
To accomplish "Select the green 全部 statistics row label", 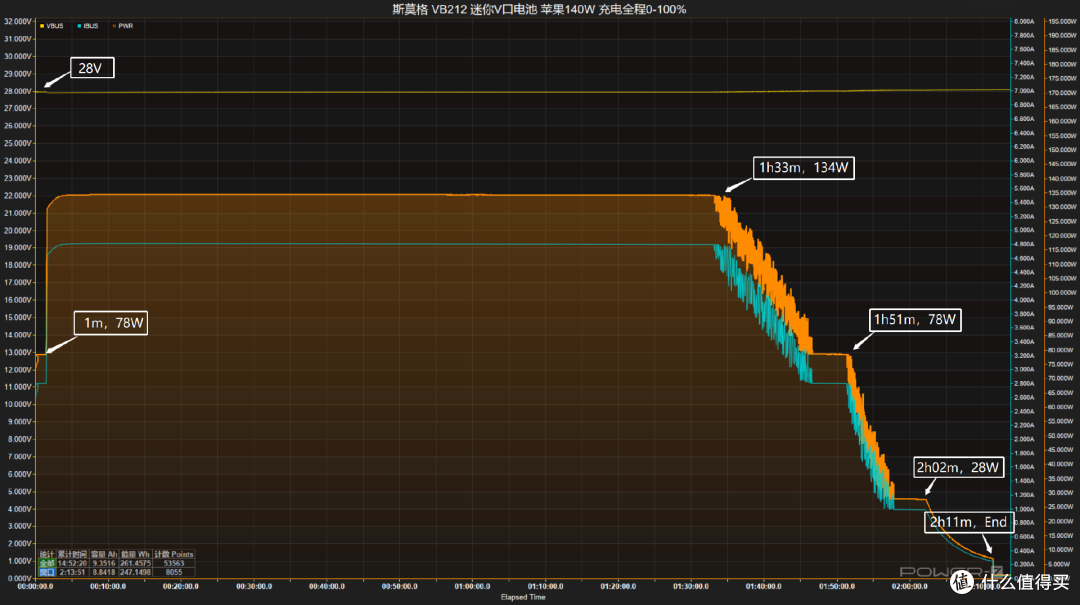I will point(47,564).
